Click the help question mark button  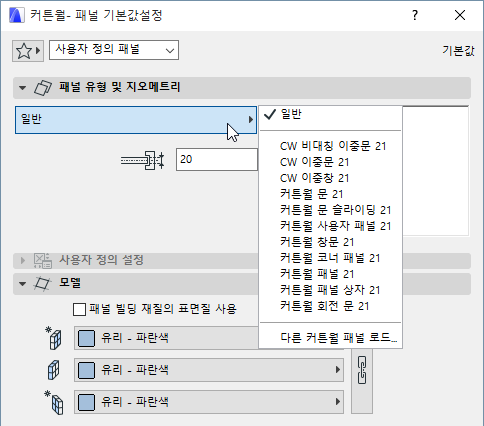(415, 15)
